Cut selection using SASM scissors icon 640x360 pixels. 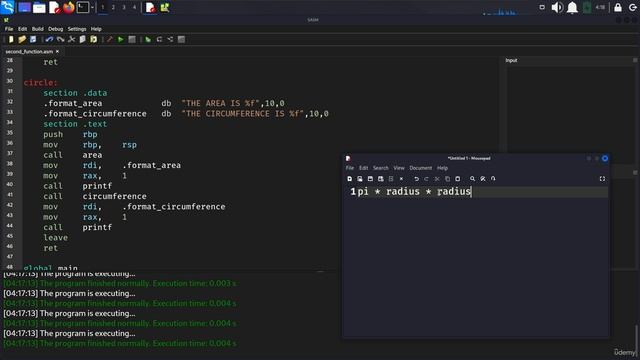pyautogui.click(x=71, y=39)
